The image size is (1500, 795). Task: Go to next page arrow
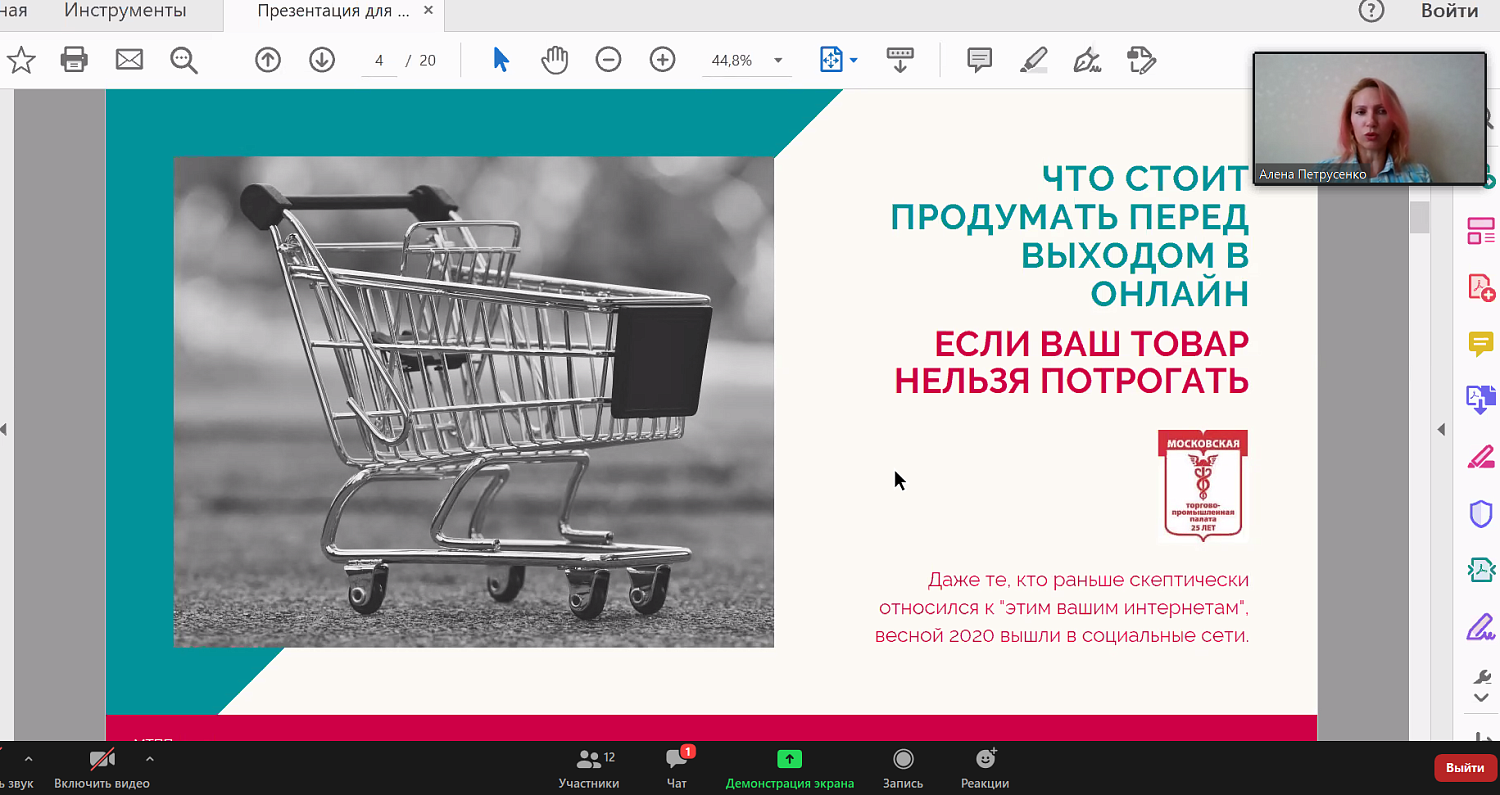click(x=322, y=60)
